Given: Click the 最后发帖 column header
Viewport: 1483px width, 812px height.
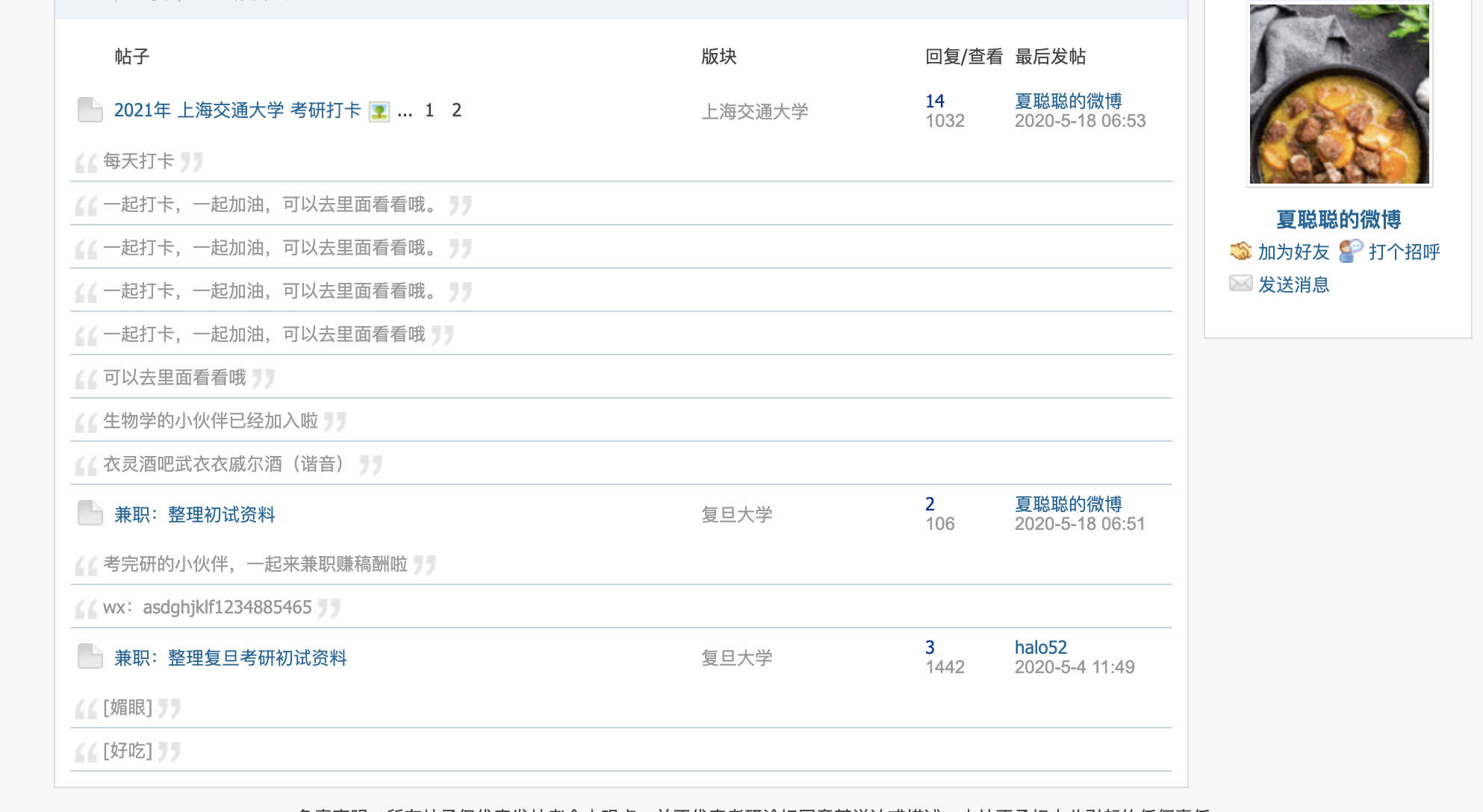Looking at the screenshot, I should click(x=1051, y=56).
